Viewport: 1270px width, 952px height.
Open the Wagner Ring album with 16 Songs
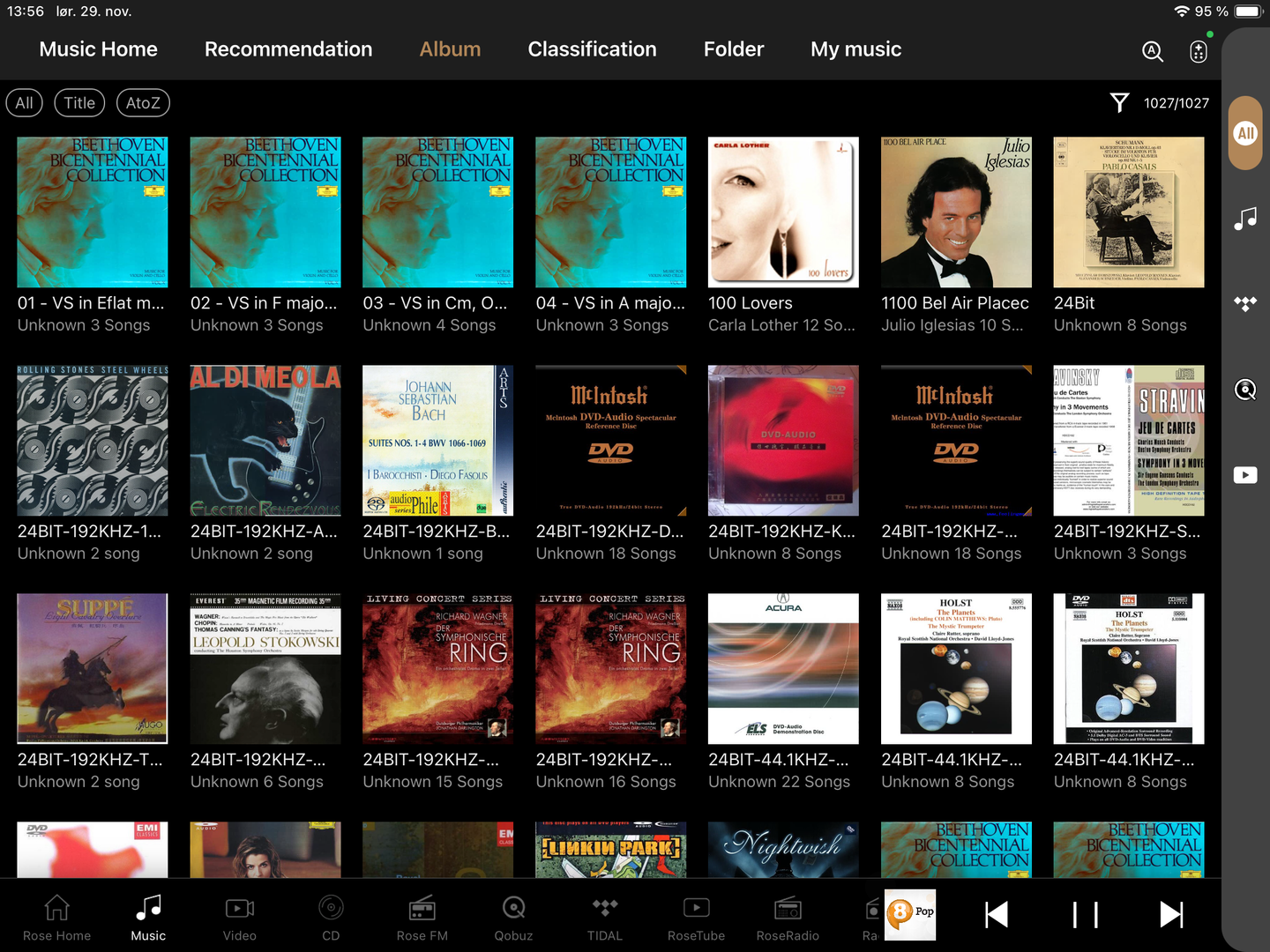coord(611,669)
